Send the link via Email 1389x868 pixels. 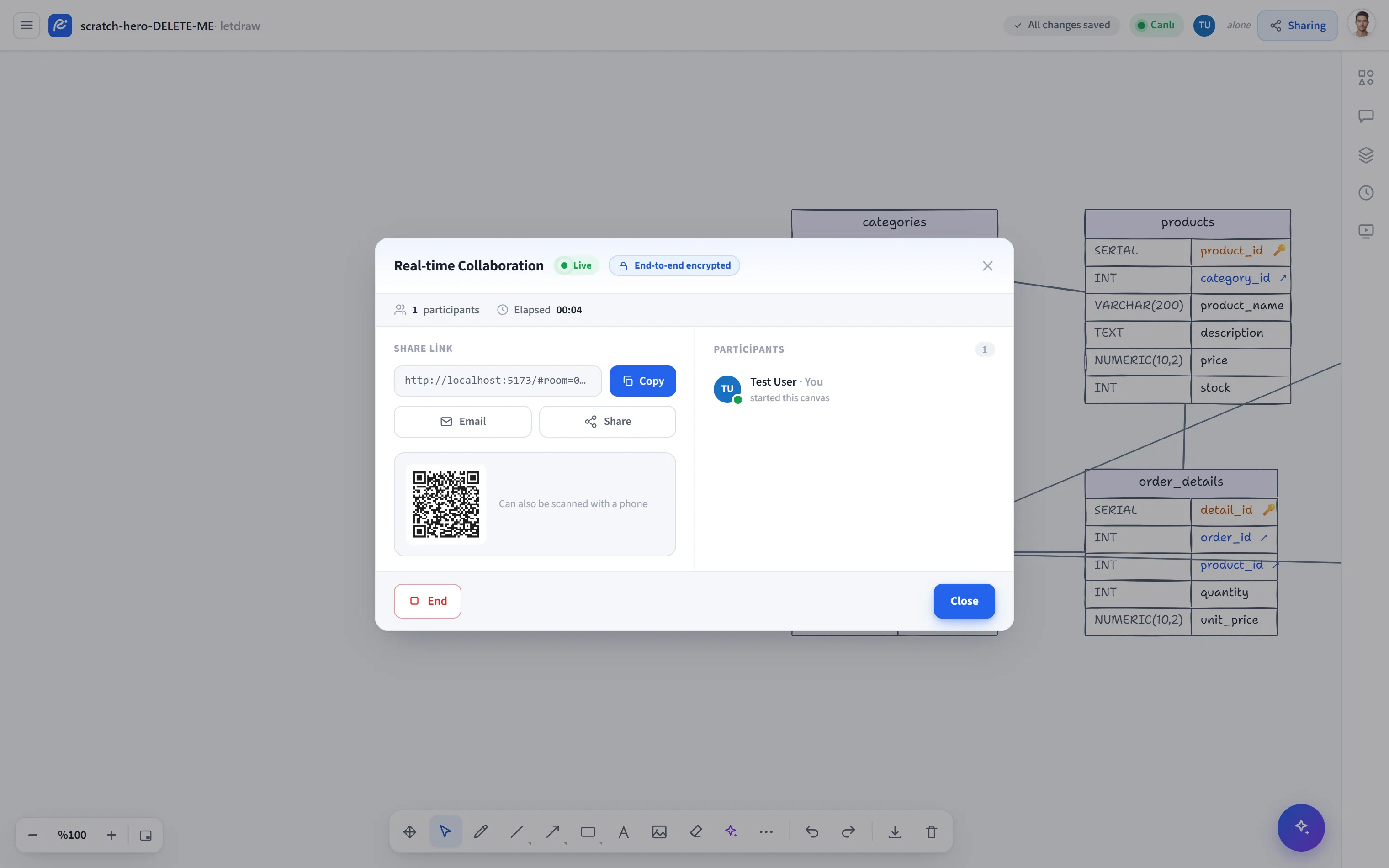click(x=462, y=421)
